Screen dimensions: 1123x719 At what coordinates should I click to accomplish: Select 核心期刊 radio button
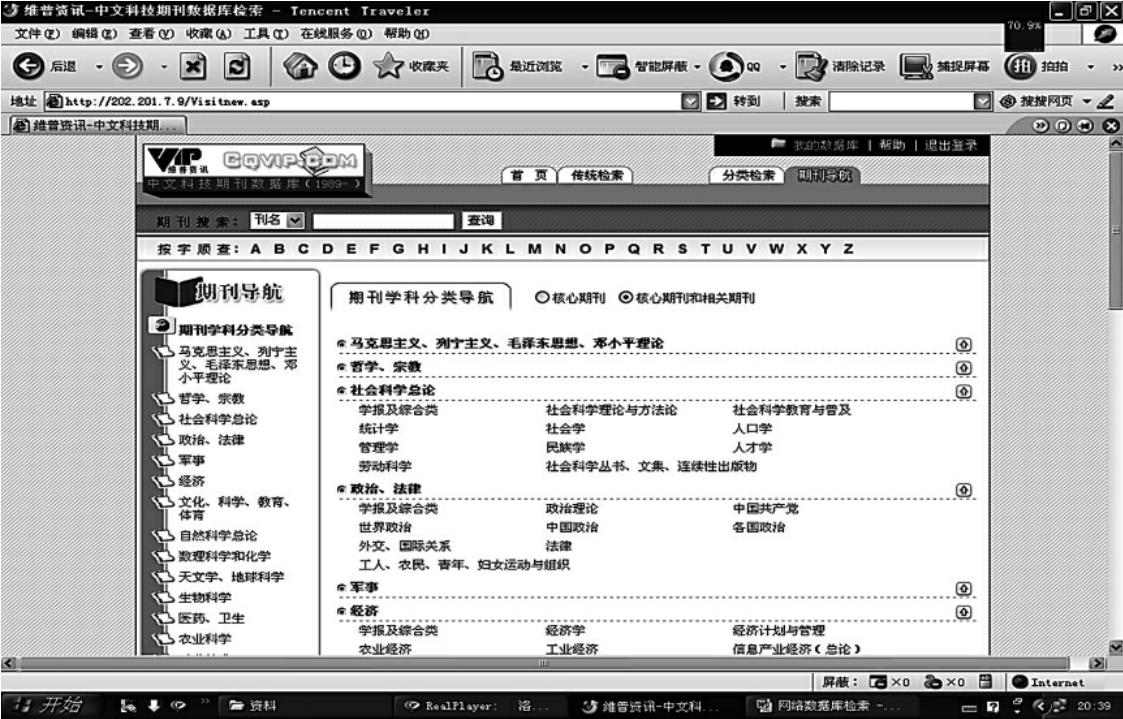click(x=542, y=297)
